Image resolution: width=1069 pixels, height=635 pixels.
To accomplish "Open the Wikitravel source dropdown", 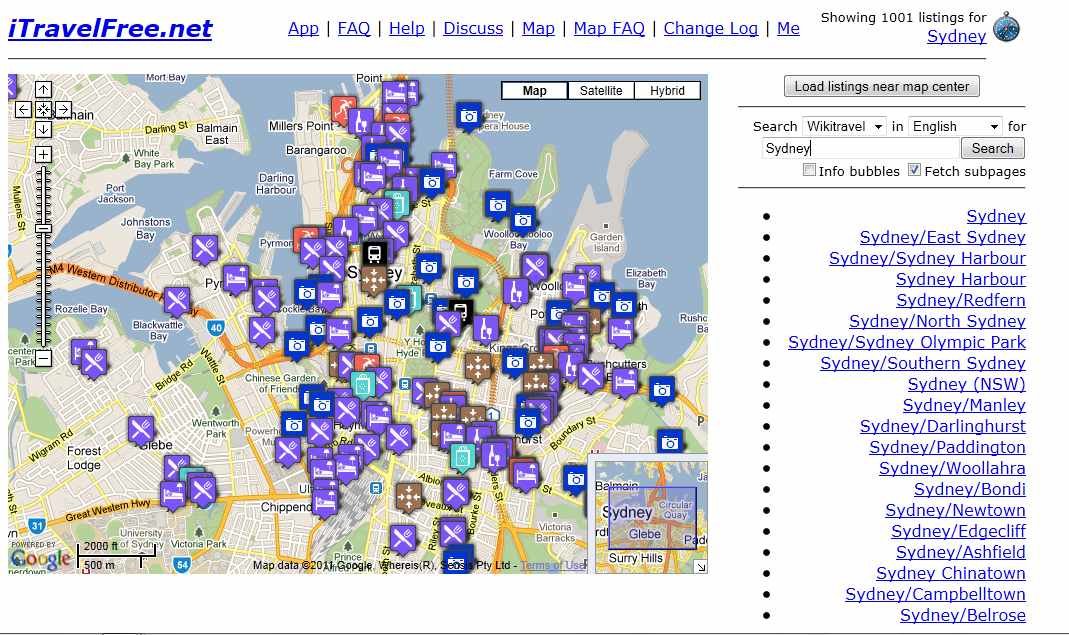I will (844, 126).
